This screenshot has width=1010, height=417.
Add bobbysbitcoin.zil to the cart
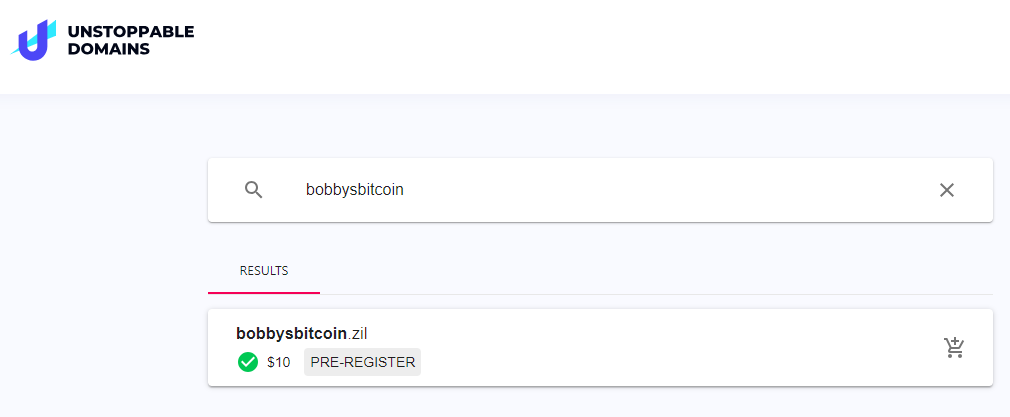coord(954,347)
